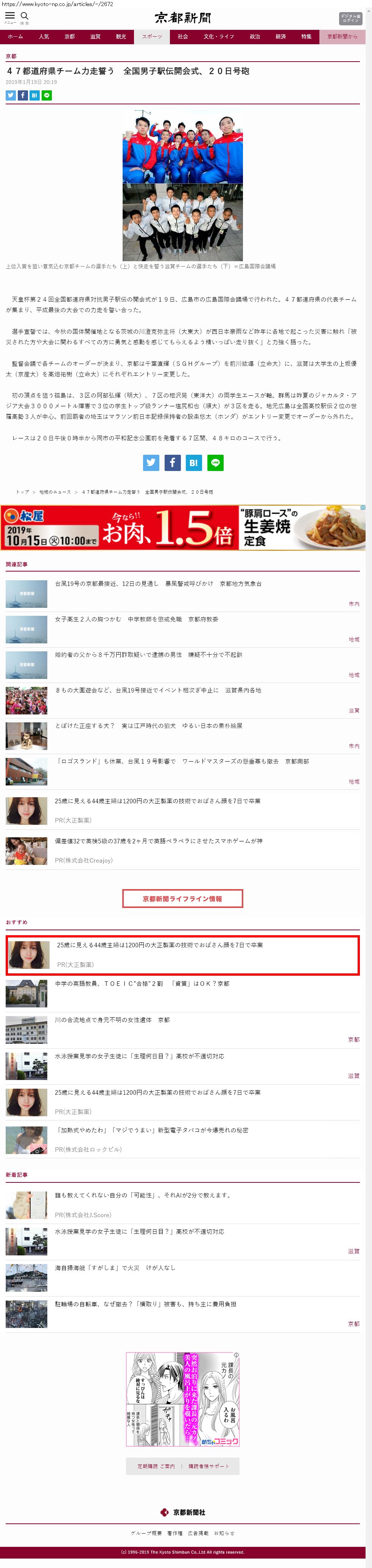
Task: Select the スポーツ navigation tab
Action: pos(152,37)
